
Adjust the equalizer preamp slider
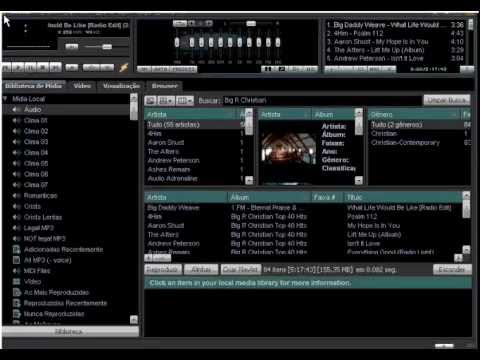(x=177, y=42)
